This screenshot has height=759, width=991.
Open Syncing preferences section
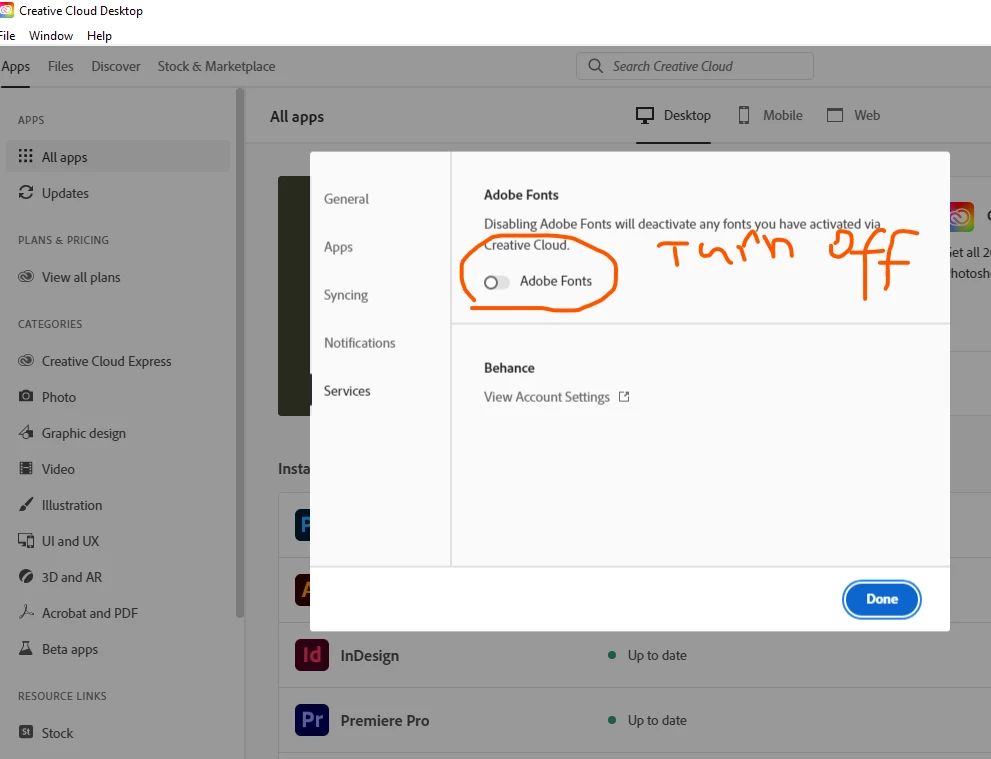tap(346, 295)
